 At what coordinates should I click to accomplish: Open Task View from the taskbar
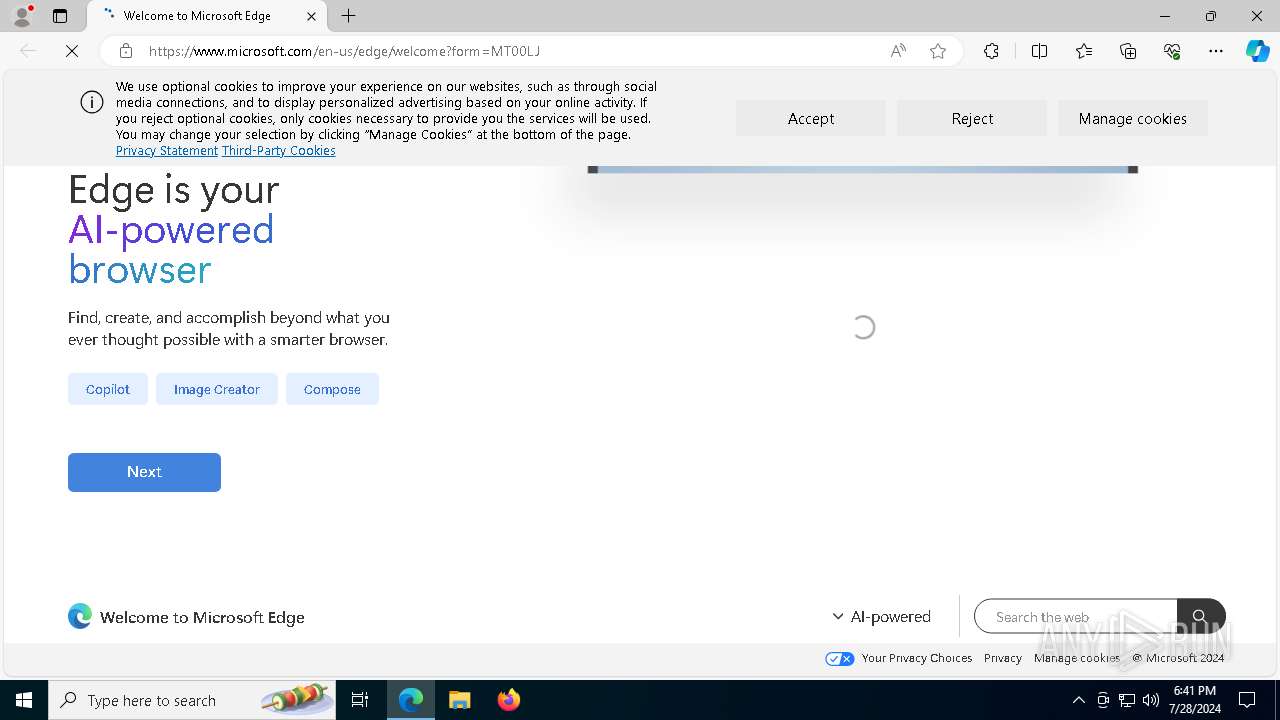tap(360, 700)
